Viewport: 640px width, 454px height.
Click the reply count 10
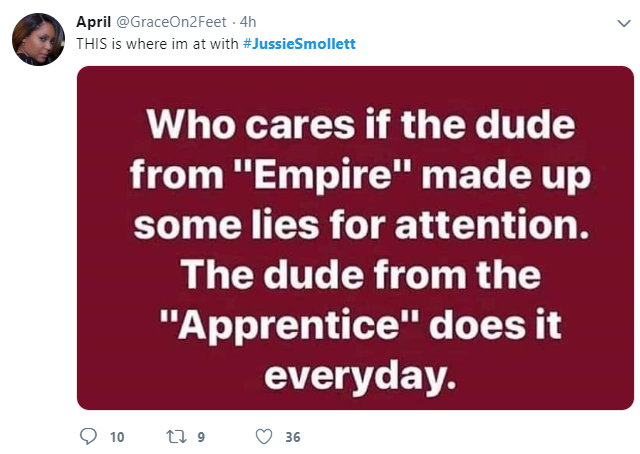point(117,437)
